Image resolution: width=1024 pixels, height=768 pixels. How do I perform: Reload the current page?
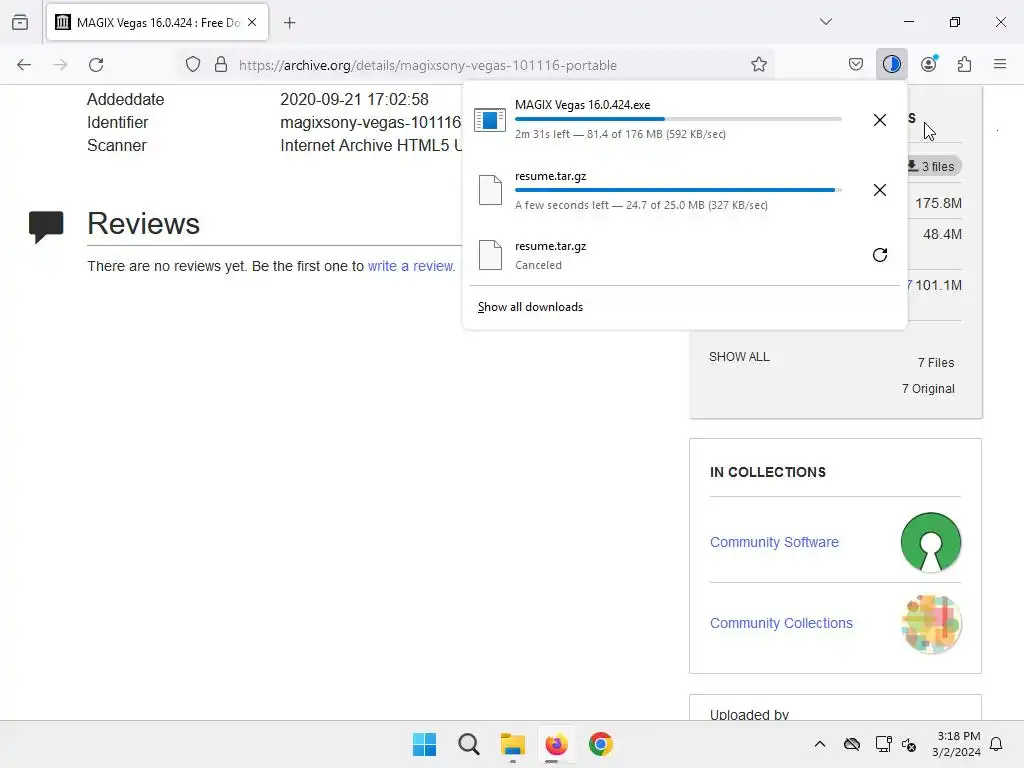click(96, 65)
